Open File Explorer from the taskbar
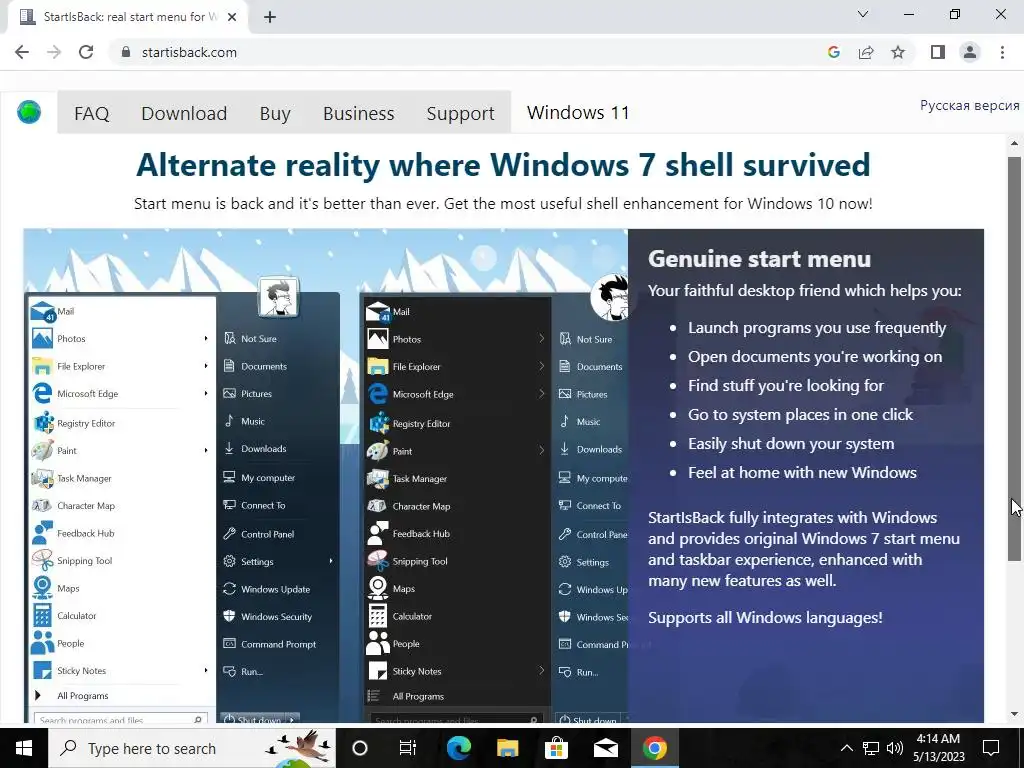Screen dimensions: 1024x768 pyautogui.click(x=507, y=748)
